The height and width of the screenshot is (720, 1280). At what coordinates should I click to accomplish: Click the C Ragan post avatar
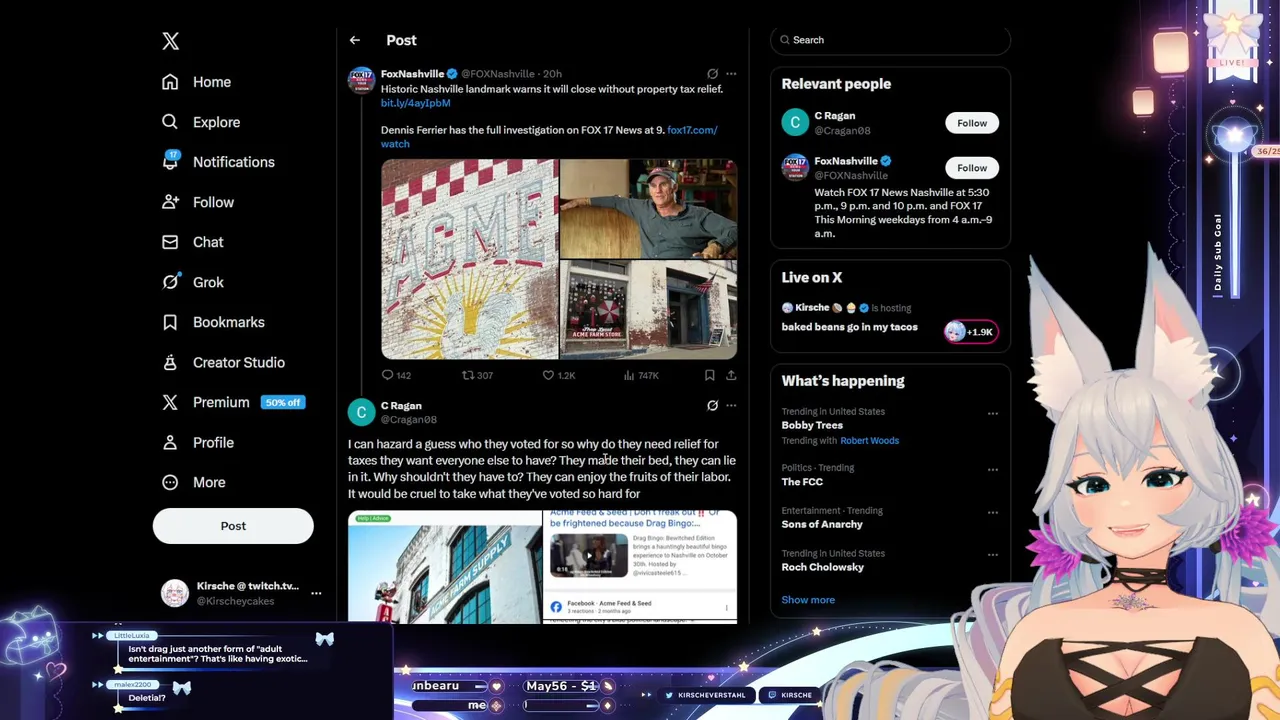pyautogui.click(x=361, y=412)
